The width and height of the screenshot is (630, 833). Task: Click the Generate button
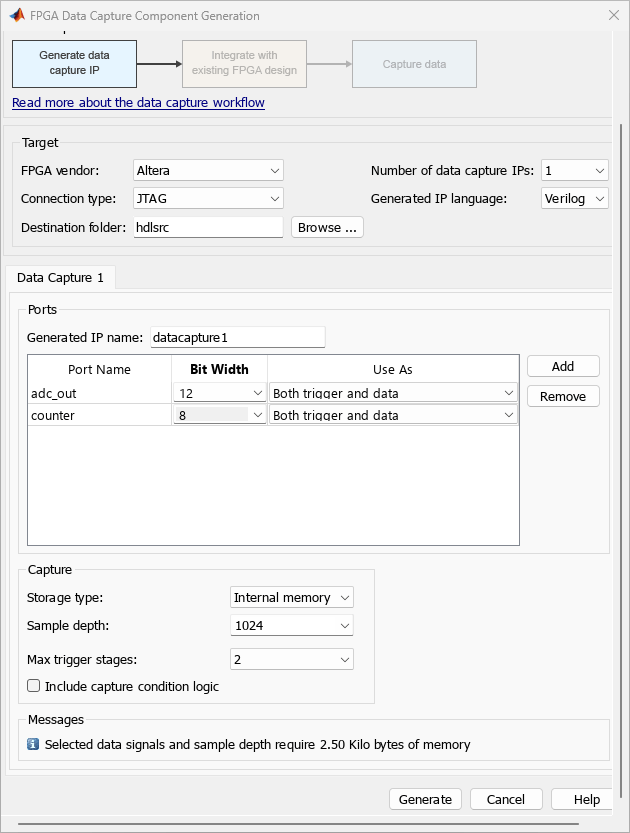[x=425, y=799]
